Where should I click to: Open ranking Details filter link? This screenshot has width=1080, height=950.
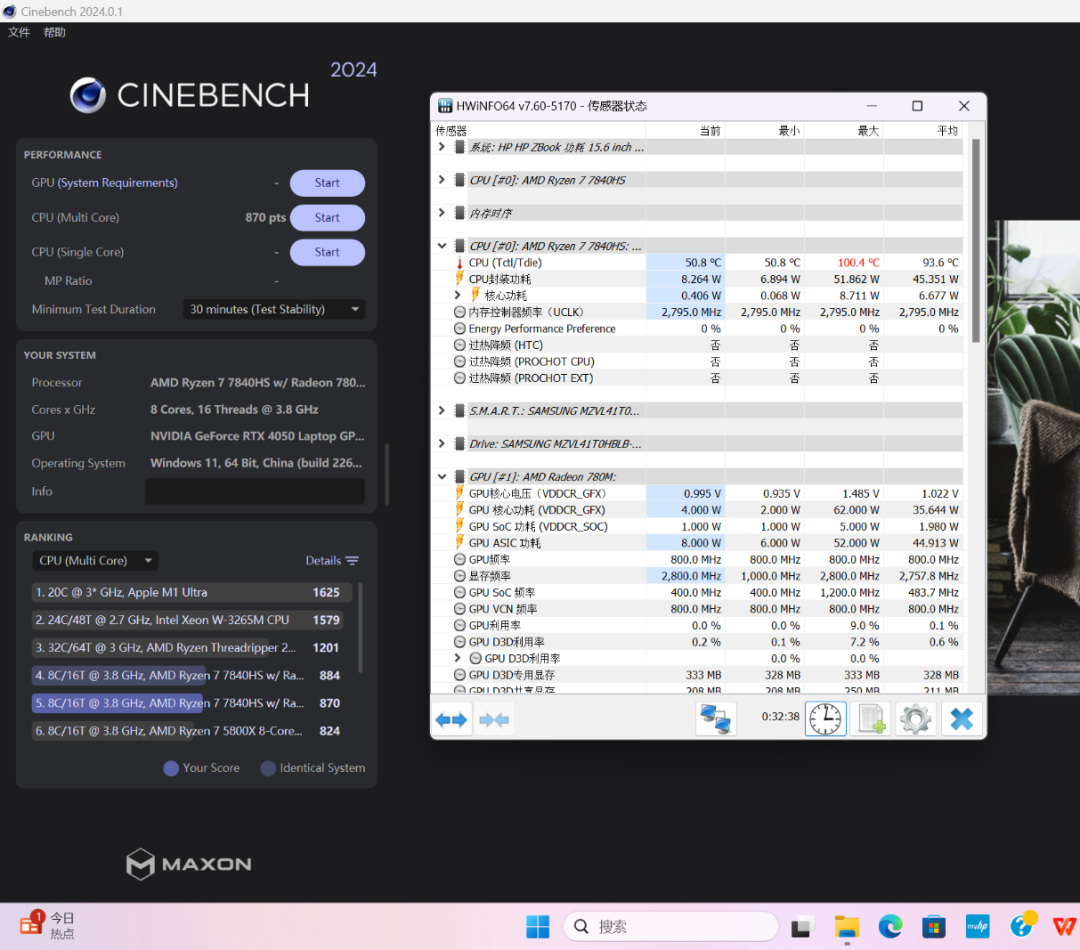coord(332,561)
